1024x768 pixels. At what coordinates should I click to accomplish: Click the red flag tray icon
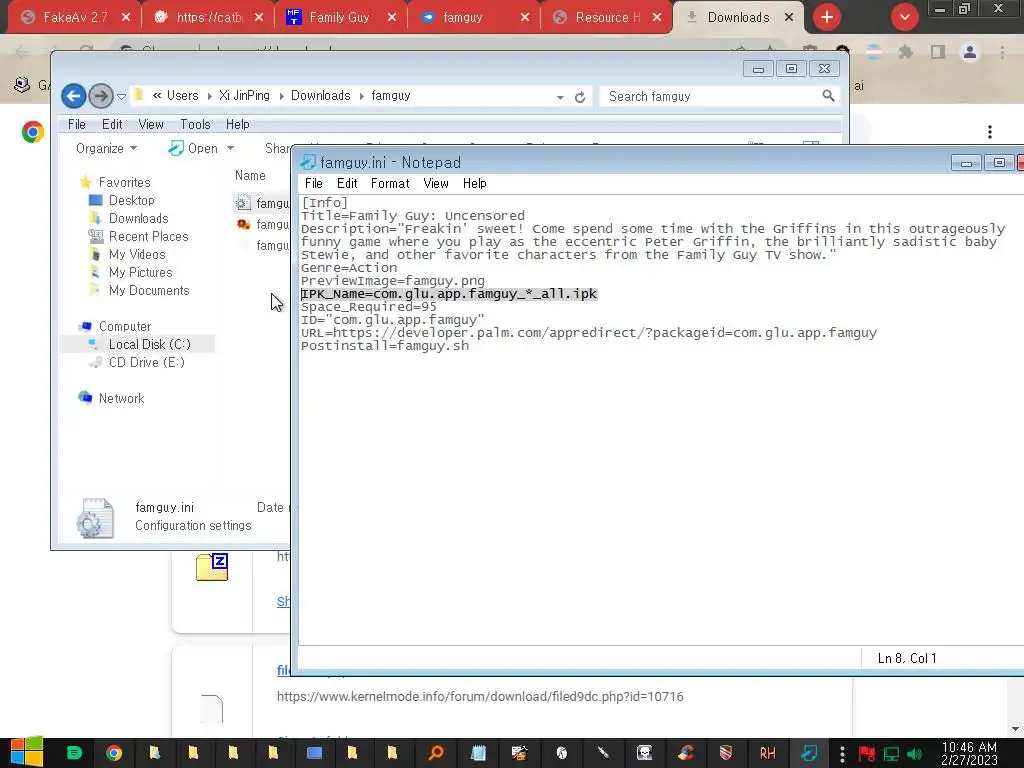pos(867,754)
